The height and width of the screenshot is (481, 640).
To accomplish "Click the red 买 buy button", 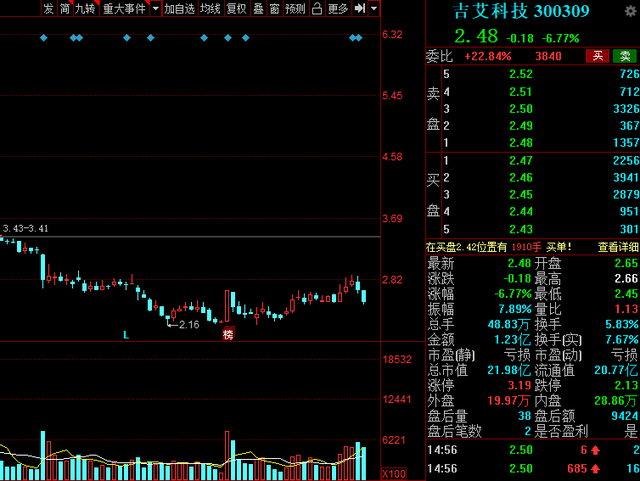I will (598, 56).
